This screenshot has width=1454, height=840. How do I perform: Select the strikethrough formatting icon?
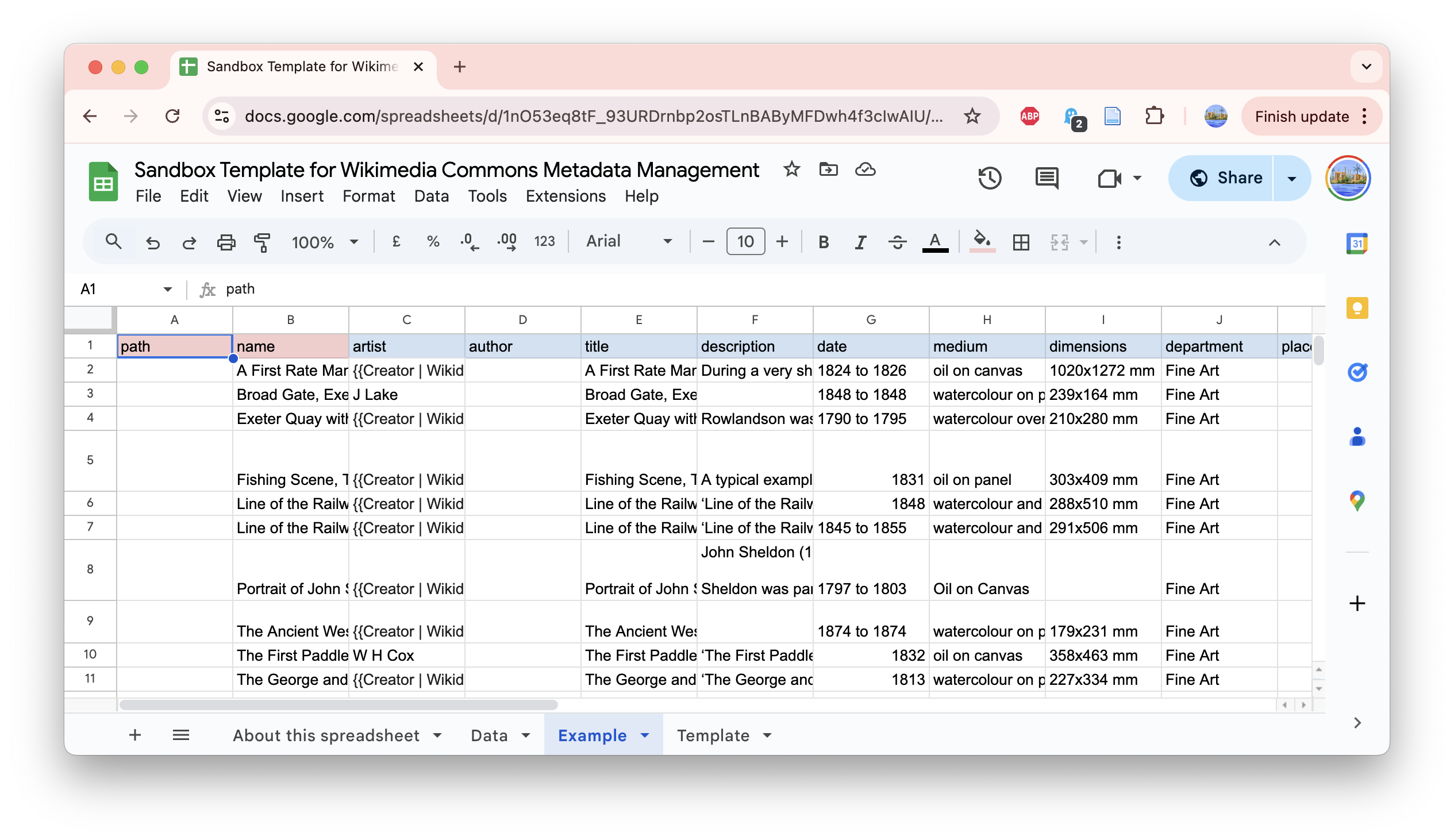click(x=897, y=242)
